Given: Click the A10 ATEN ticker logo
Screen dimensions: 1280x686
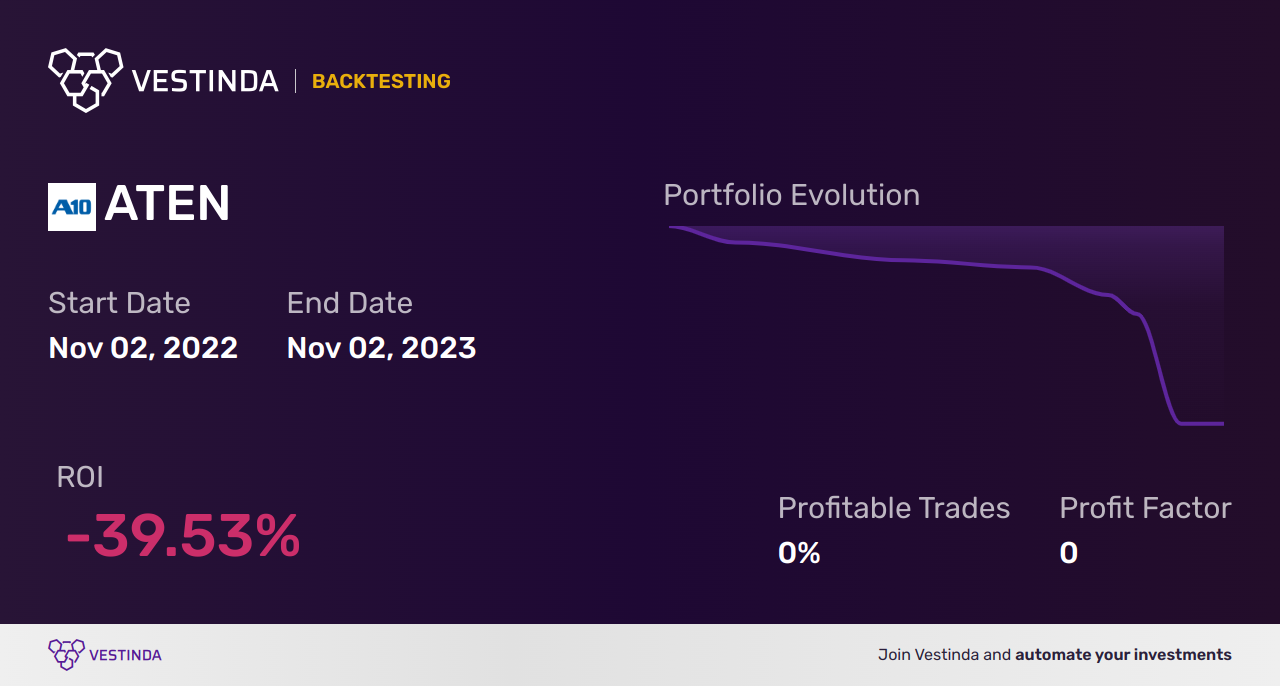Looking at the screenshot, I should tap(72, 207).
